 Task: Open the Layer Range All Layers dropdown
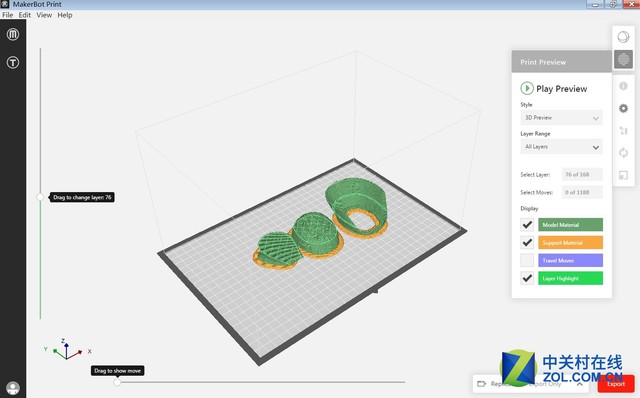point(561,147)
